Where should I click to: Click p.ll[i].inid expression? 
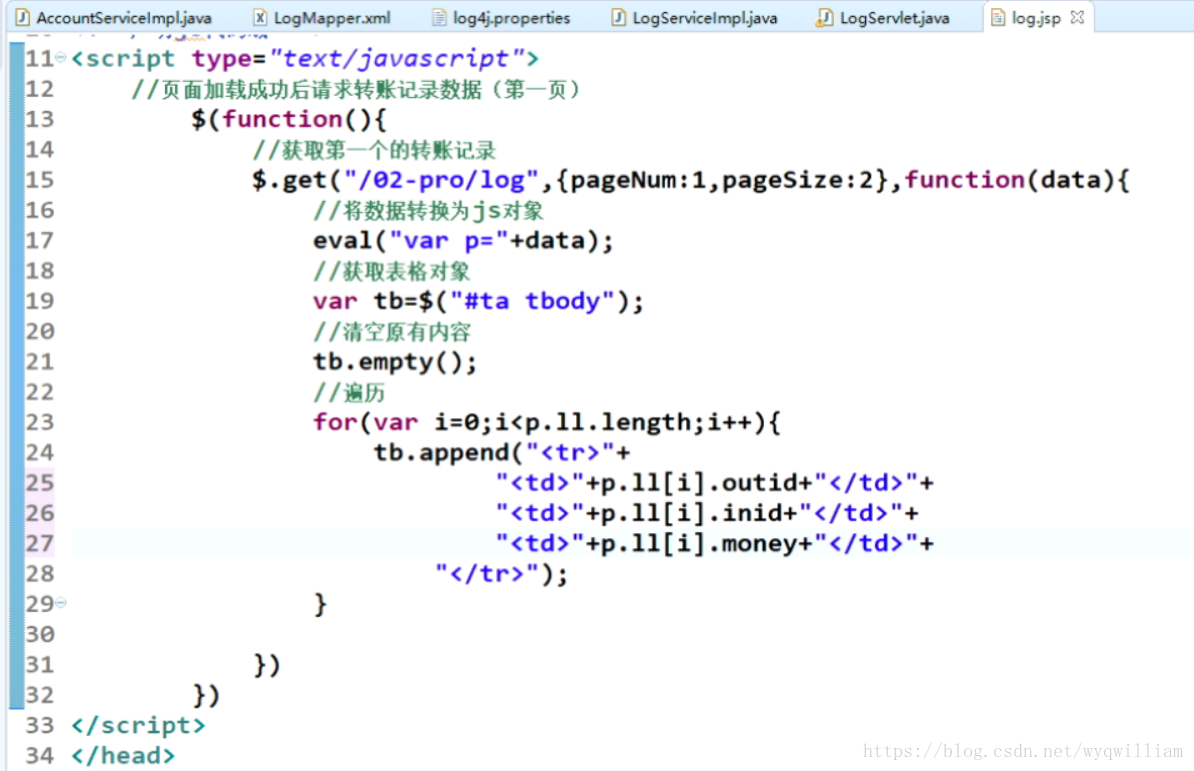coord(691,514)
